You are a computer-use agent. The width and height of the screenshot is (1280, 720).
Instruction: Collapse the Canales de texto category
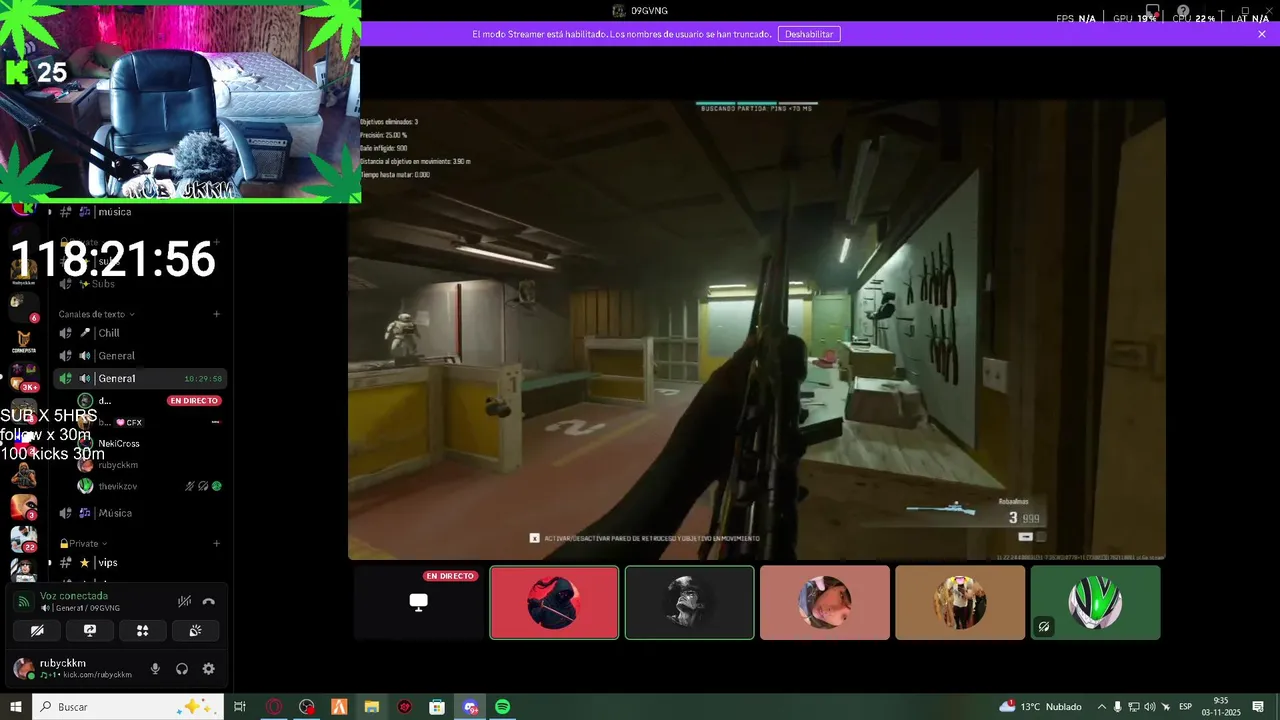[x=96, y=314]
